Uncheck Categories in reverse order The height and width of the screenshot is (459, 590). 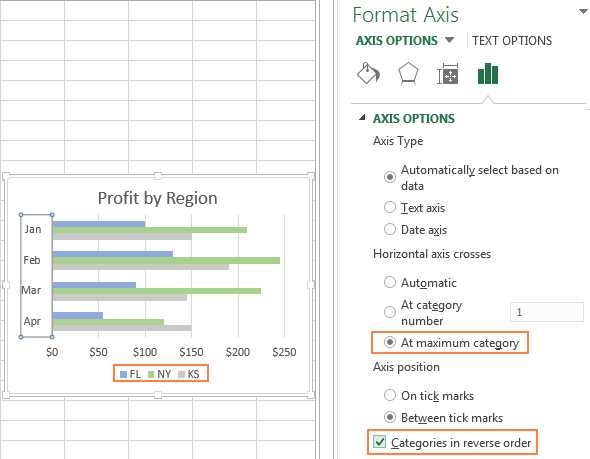tap(379, 442)
